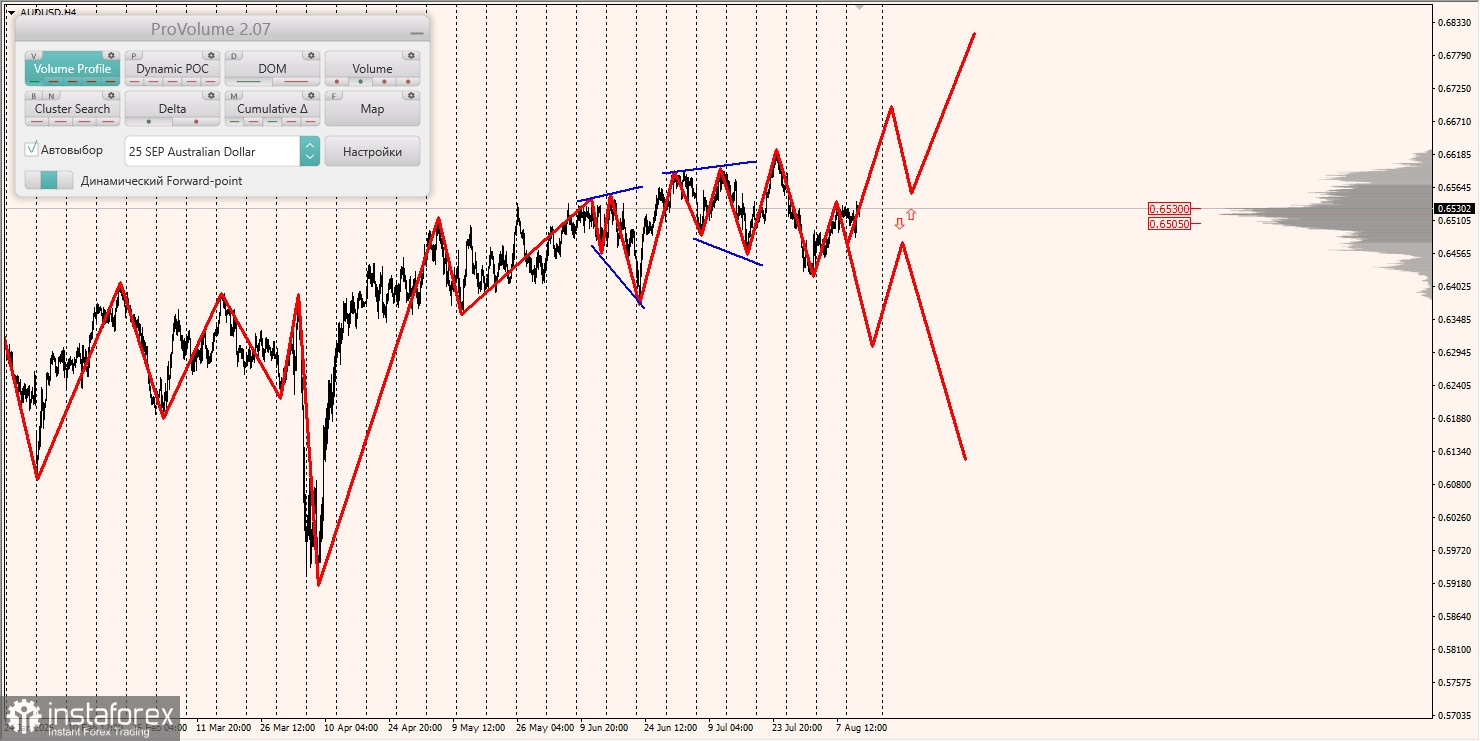Viewport: 1480px width, 741px height.
Task: Enable the Cluster Search module
Action: pos(73,108)
